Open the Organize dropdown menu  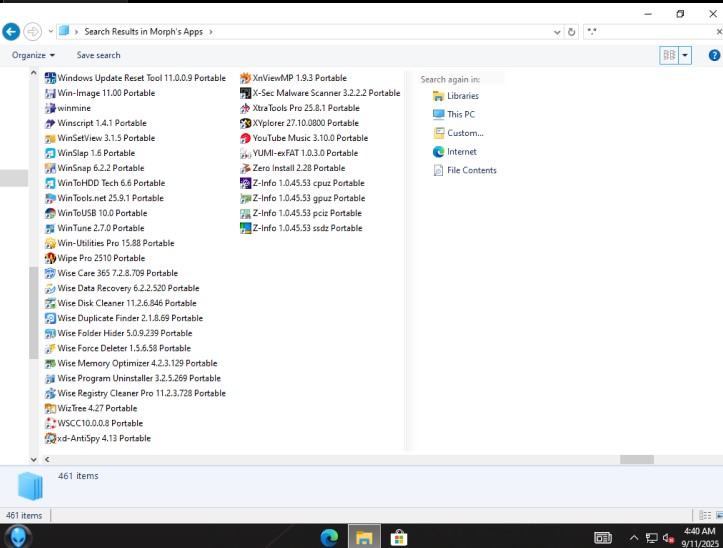33,55
